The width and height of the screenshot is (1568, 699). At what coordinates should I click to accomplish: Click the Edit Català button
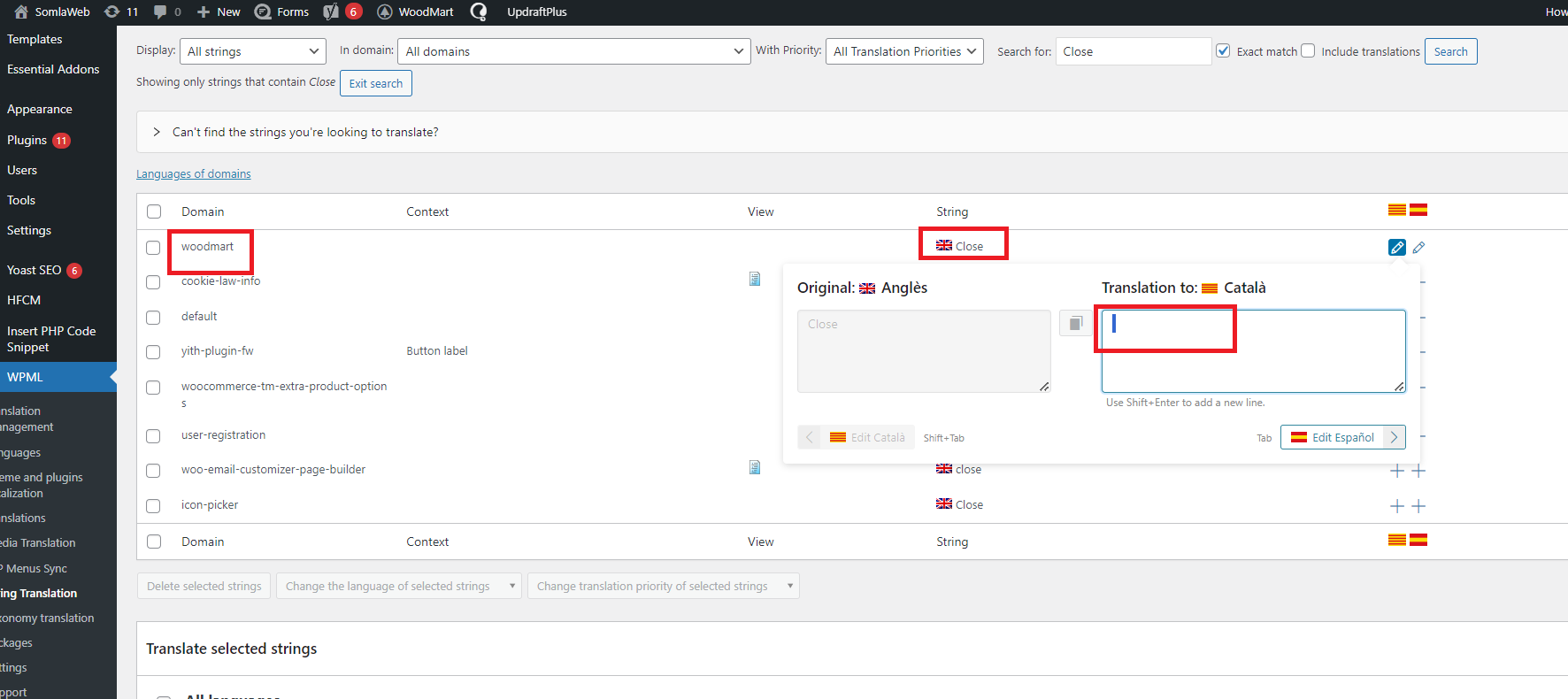click(856, 437)
